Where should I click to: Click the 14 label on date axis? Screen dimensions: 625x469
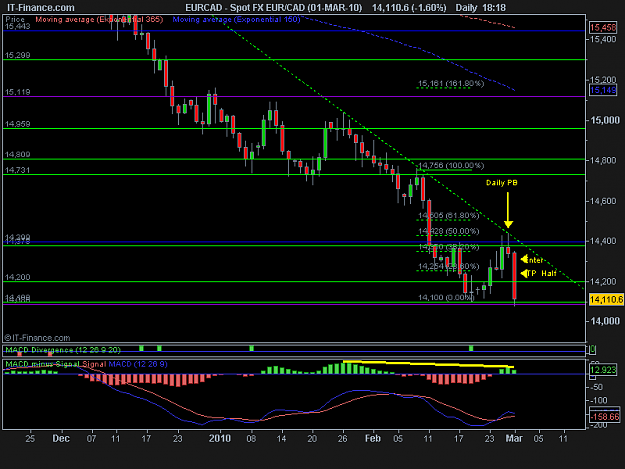coord(281,439)
